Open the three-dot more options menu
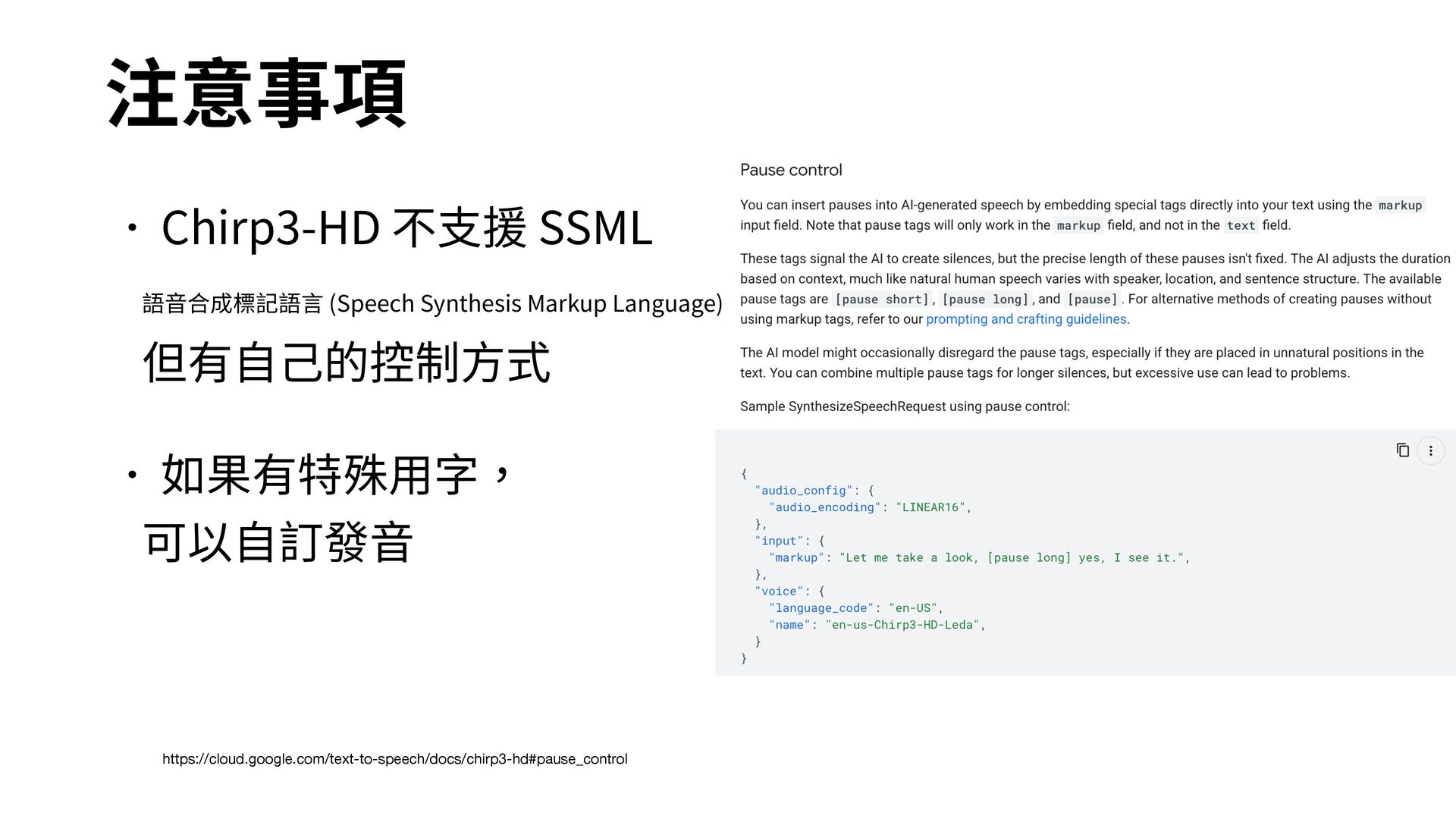The width and height of the screenshot is (1456, 819). click(1431, 450)
